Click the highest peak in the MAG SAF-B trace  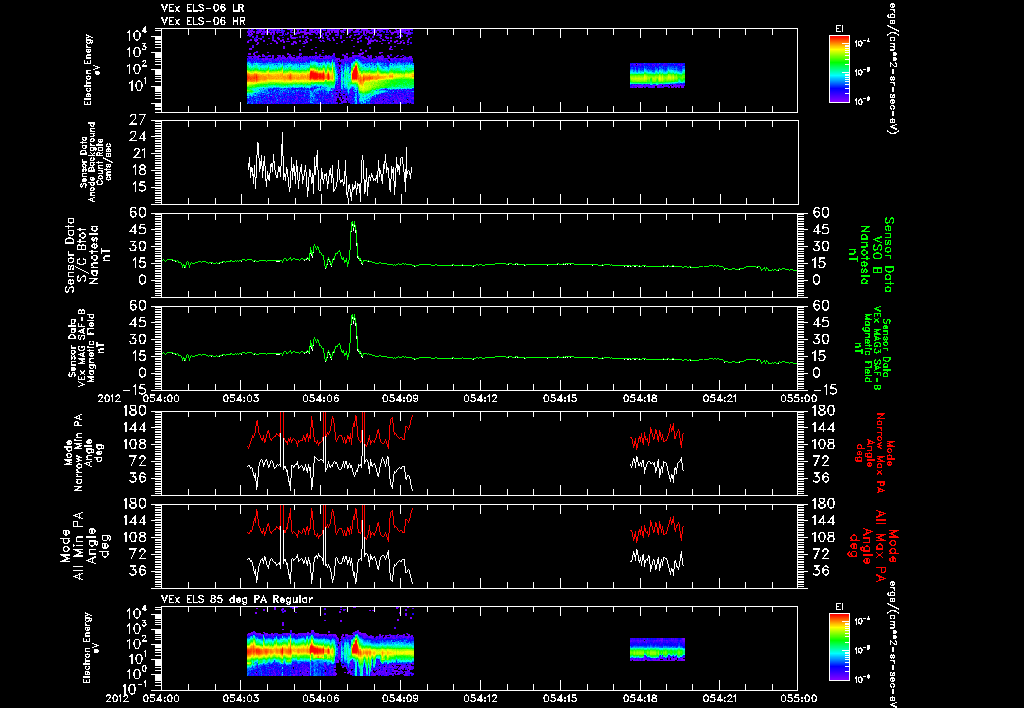tap(353, 318)
